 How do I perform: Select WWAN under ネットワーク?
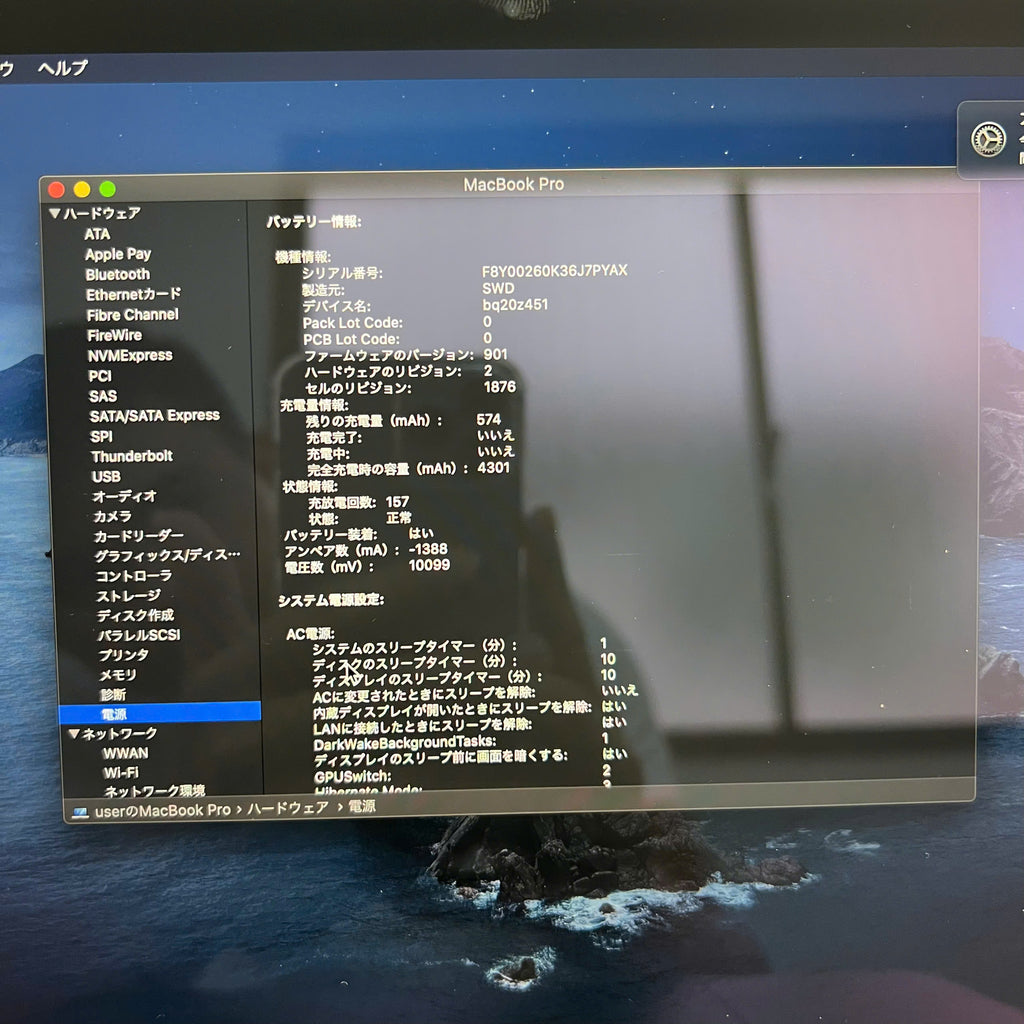[x=125, y=753]
